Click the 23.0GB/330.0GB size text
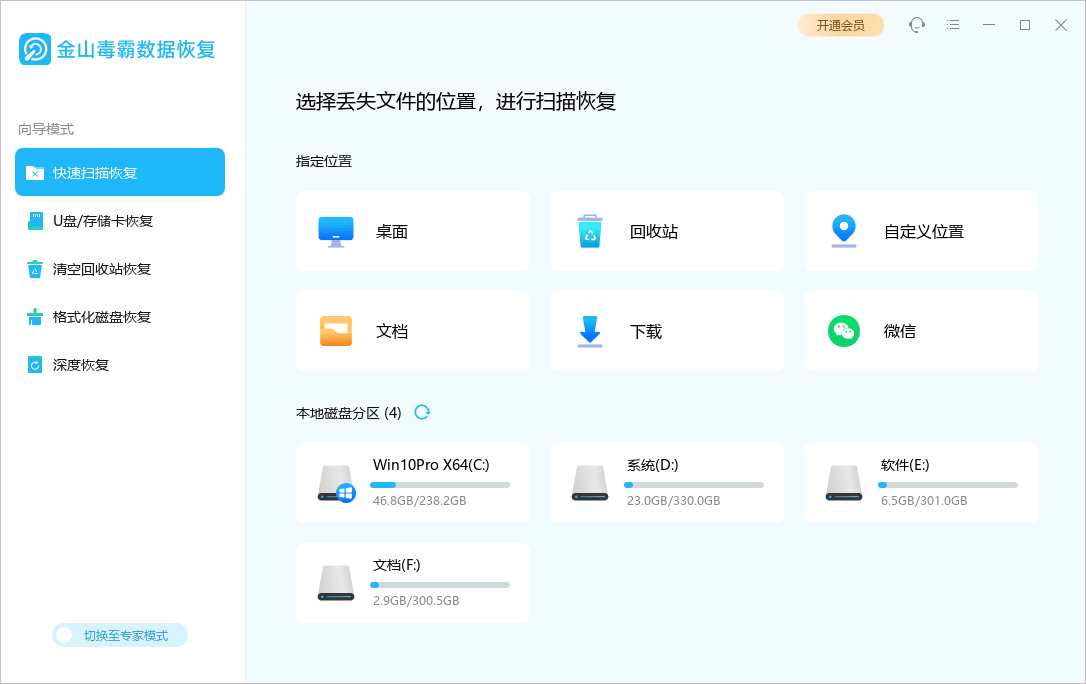 (673, 501)
